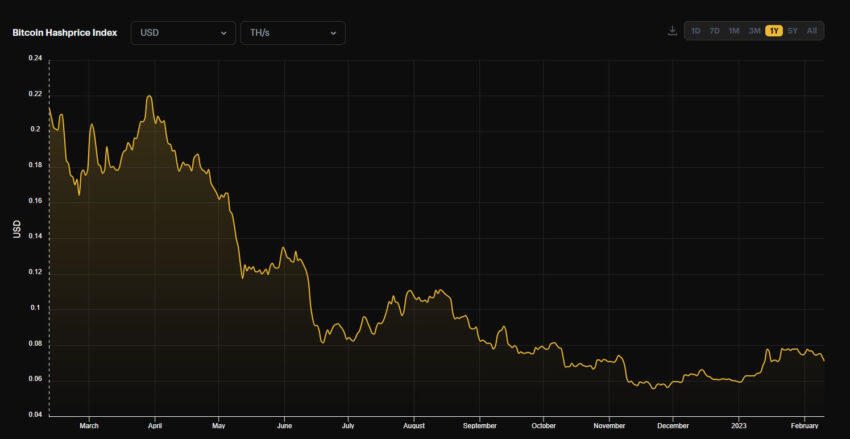Image resolution: width=850 pixels, height=439 pixels.
Task: Open the USD currency dropdown
Action: (183, 33)
